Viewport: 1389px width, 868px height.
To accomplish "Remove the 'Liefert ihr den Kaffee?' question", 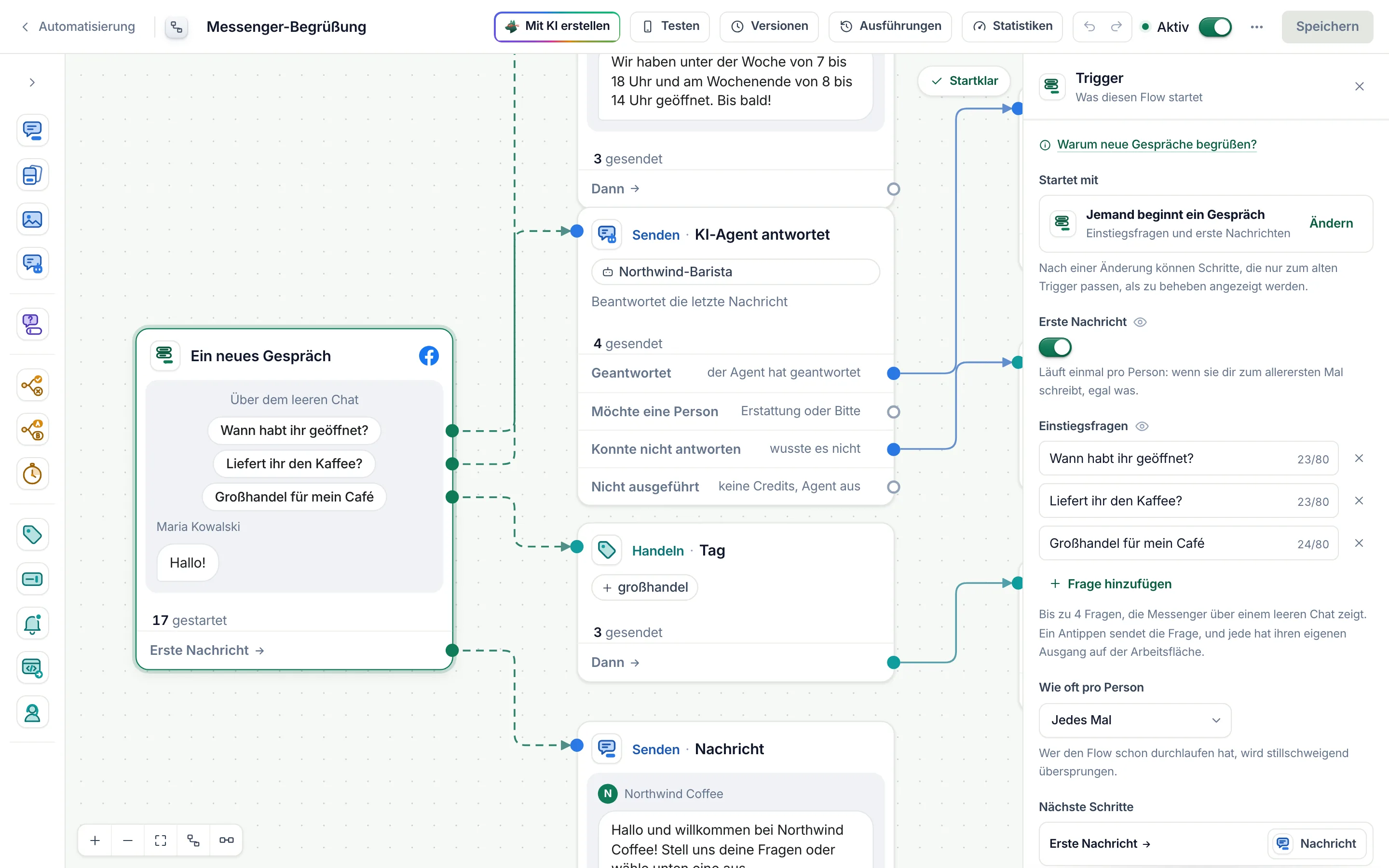I will pyautogui.click(x=1359, y=501).
